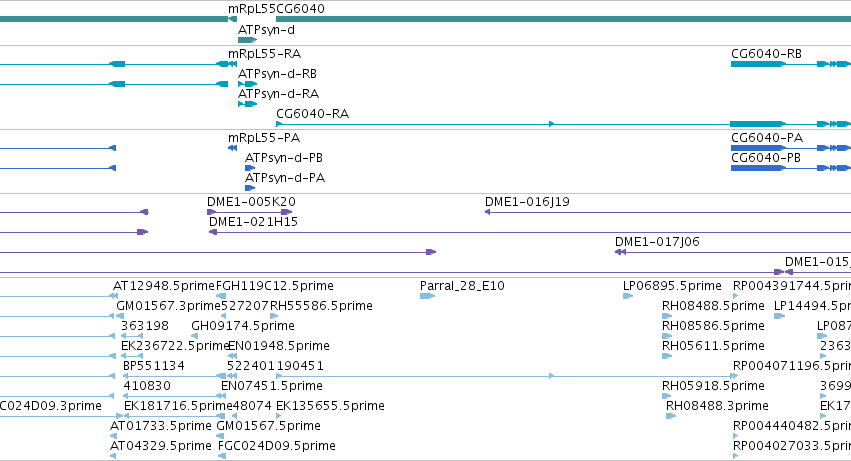This screenshot has height=461, width=851.
Task: Select the GH09174.5prime EST label
Action: (x=243, y=325)
